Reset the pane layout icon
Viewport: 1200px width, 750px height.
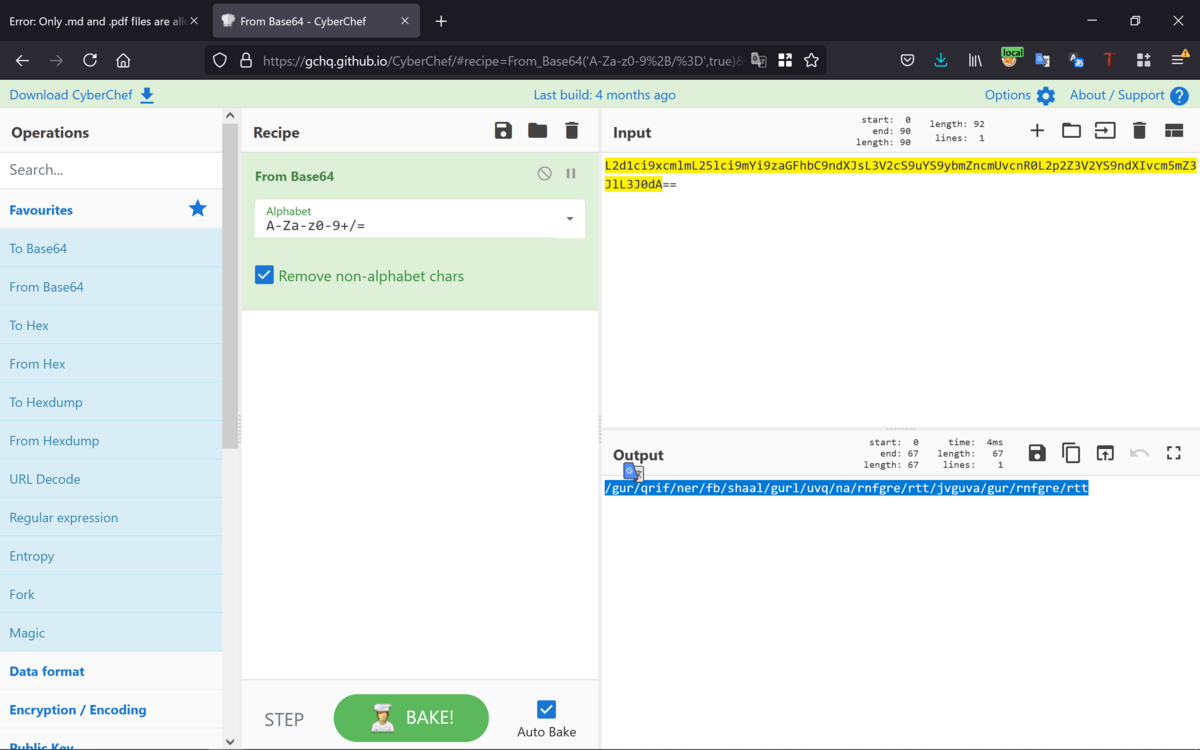[x=1174, y=130]
